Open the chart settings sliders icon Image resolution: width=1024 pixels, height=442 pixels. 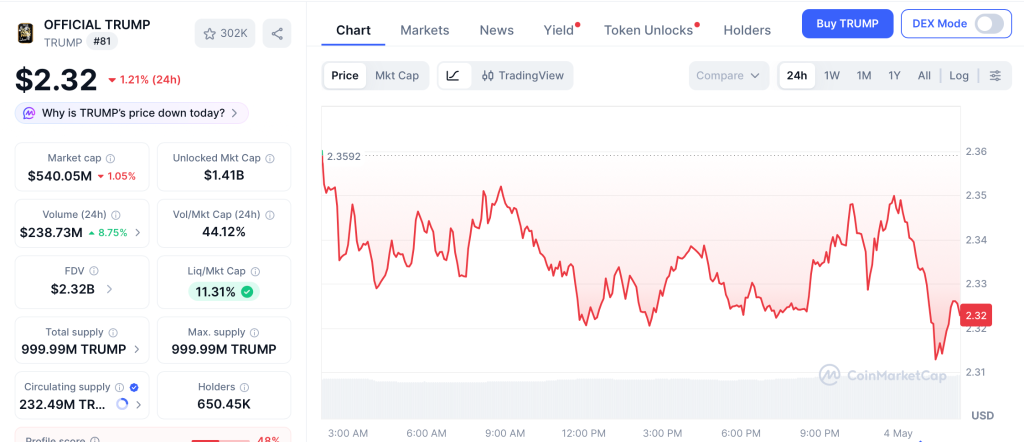coord(995,76)
